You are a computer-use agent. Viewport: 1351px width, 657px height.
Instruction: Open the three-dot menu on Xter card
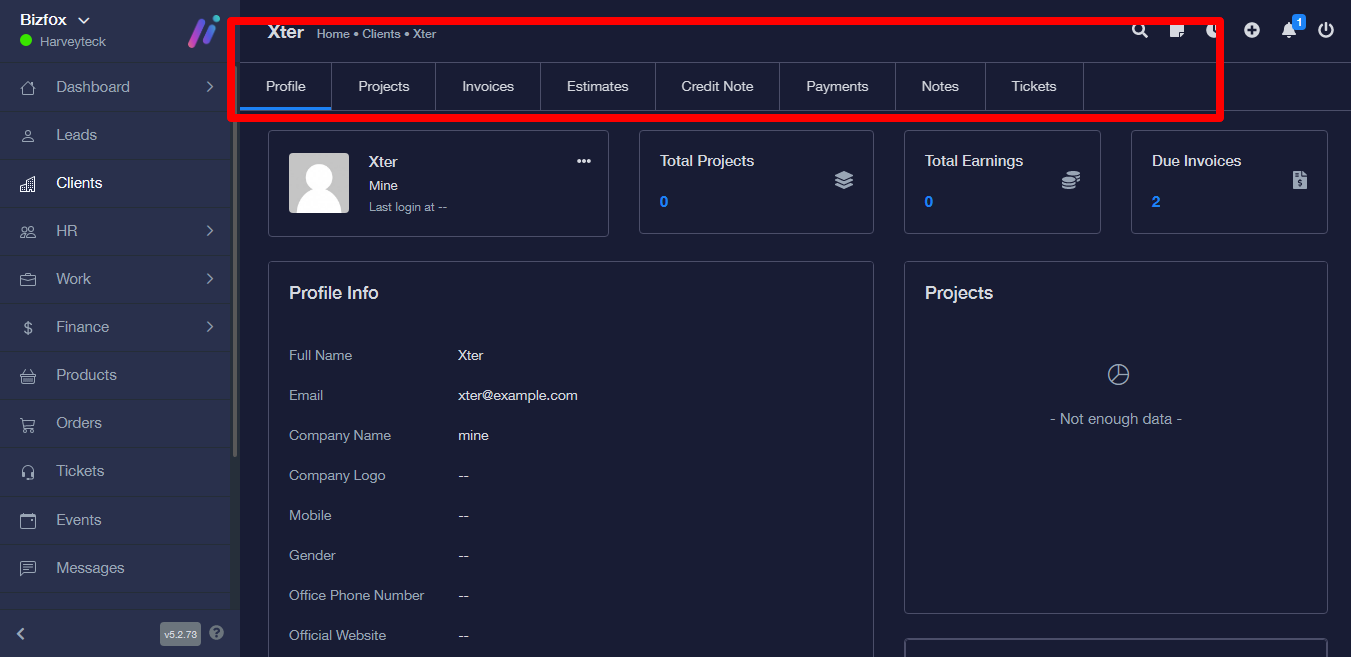pyautogui.click(x=584, y=161)
